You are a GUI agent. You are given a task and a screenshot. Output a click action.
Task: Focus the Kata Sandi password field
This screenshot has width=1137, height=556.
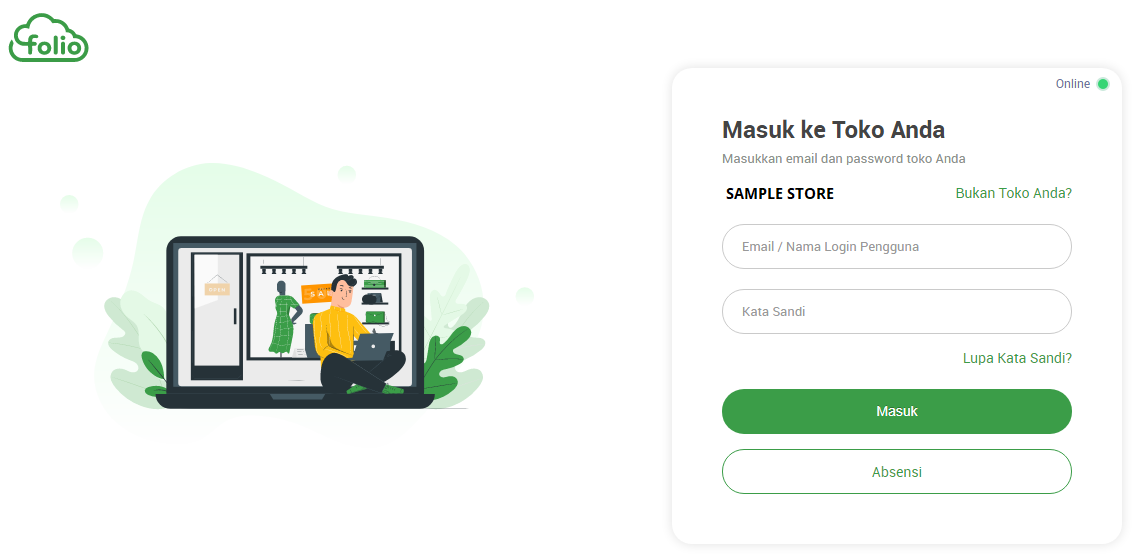click(896, 312)
